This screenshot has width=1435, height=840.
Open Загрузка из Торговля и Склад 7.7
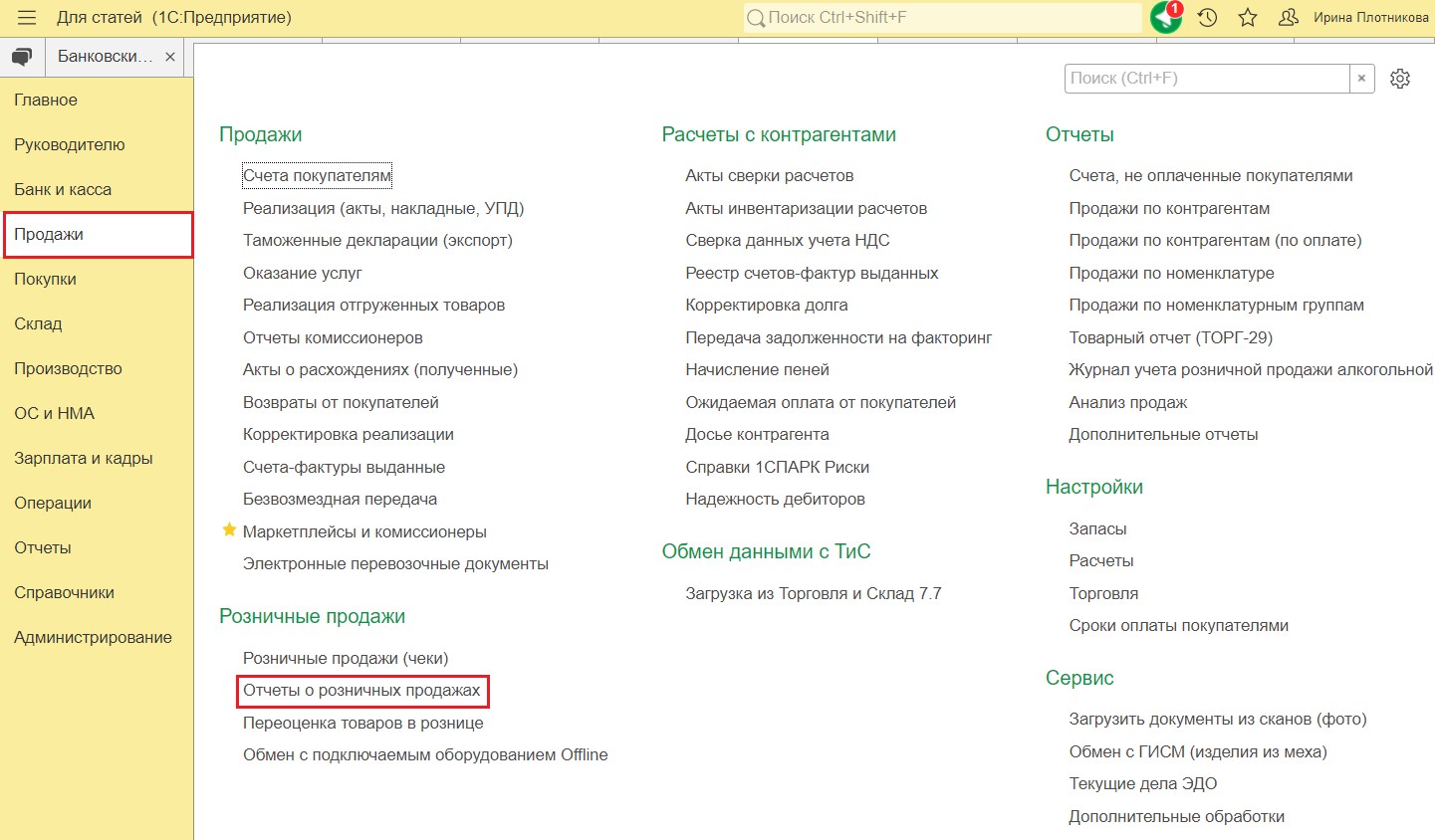(x=813, y=593)
